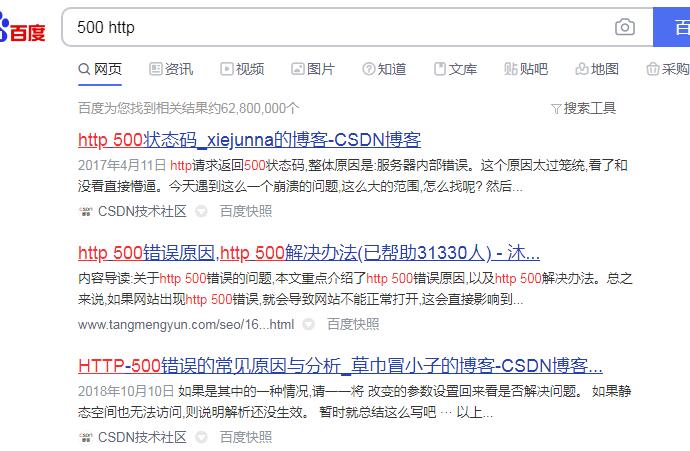Open result 'http 500错误原因,http 500解决办法'

tap(309, 253)
